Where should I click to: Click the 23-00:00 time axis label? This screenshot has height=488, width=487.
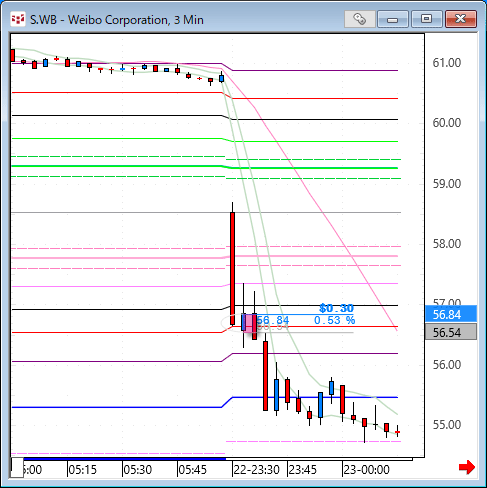pos(366,470)
